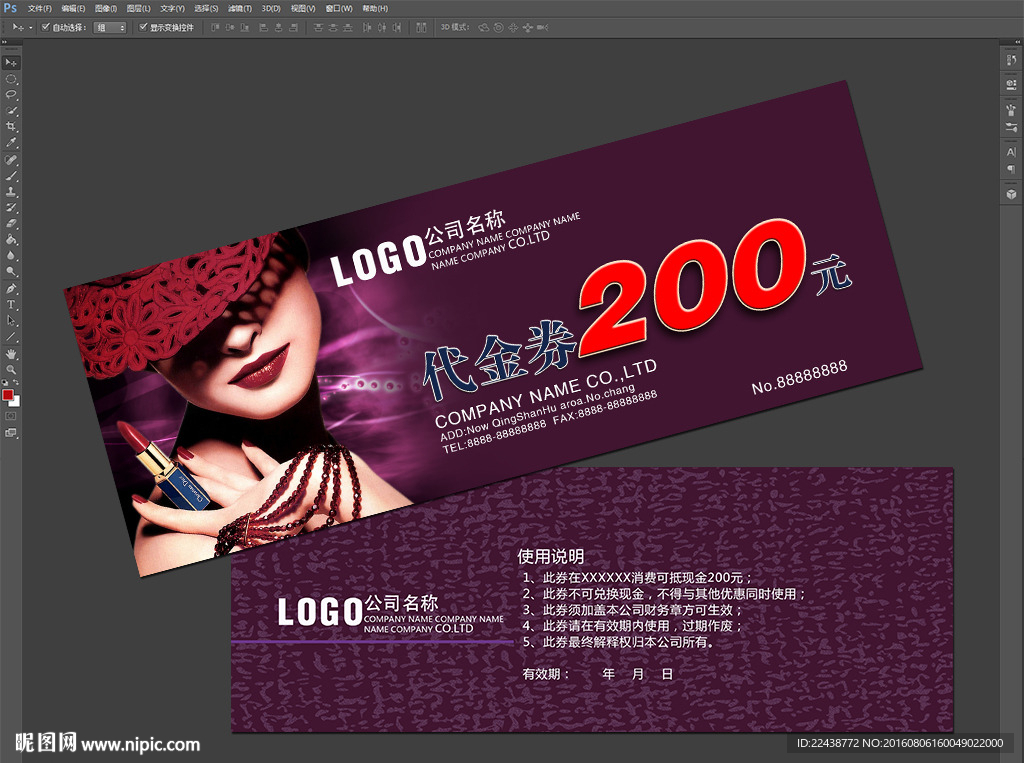Open the 图层(L) menu

click(138, 8)
